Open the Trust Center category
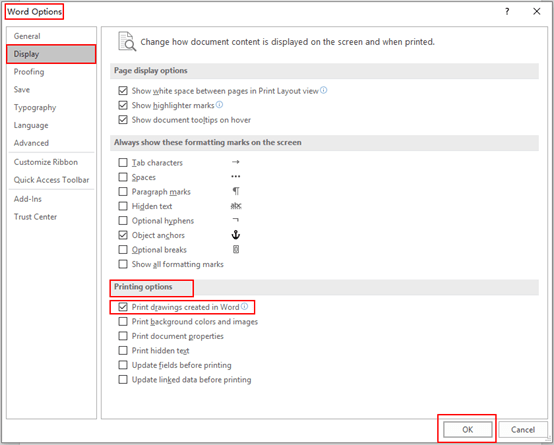Image resolution: width=554 pixels, height=445 pixels. click(x=35, y=217)
